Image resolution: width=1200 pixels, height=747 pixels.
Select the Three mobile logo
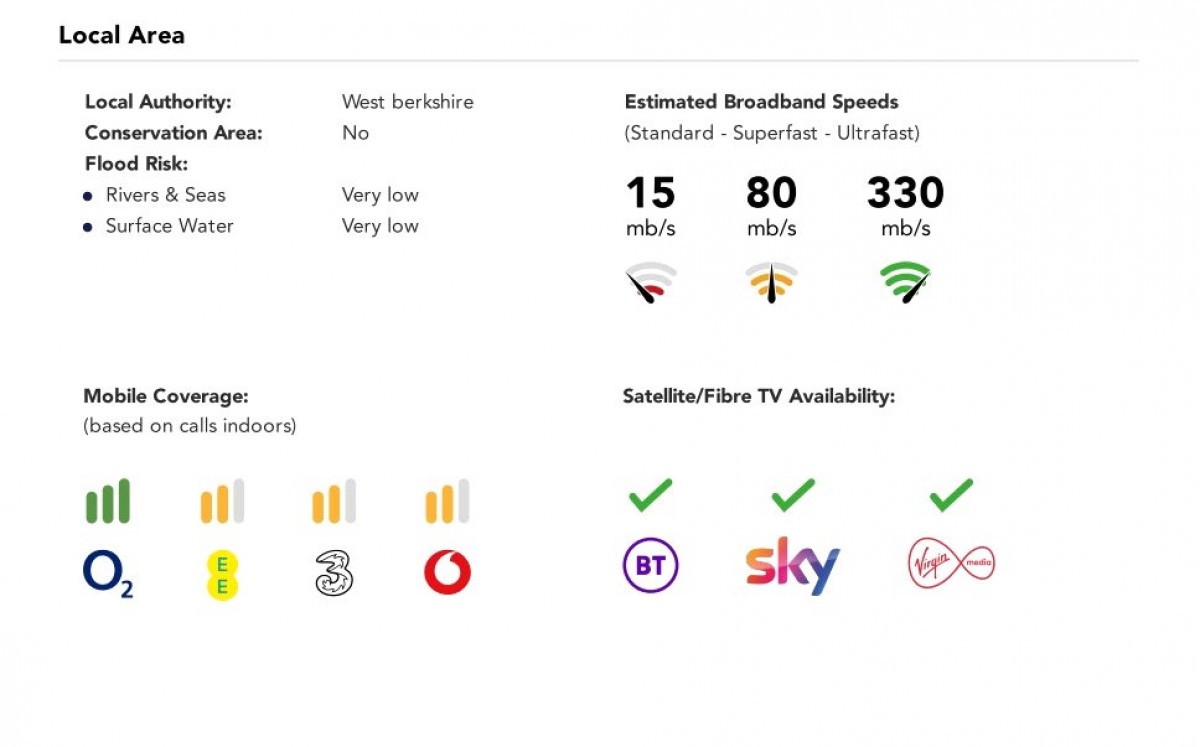(334, 574)
